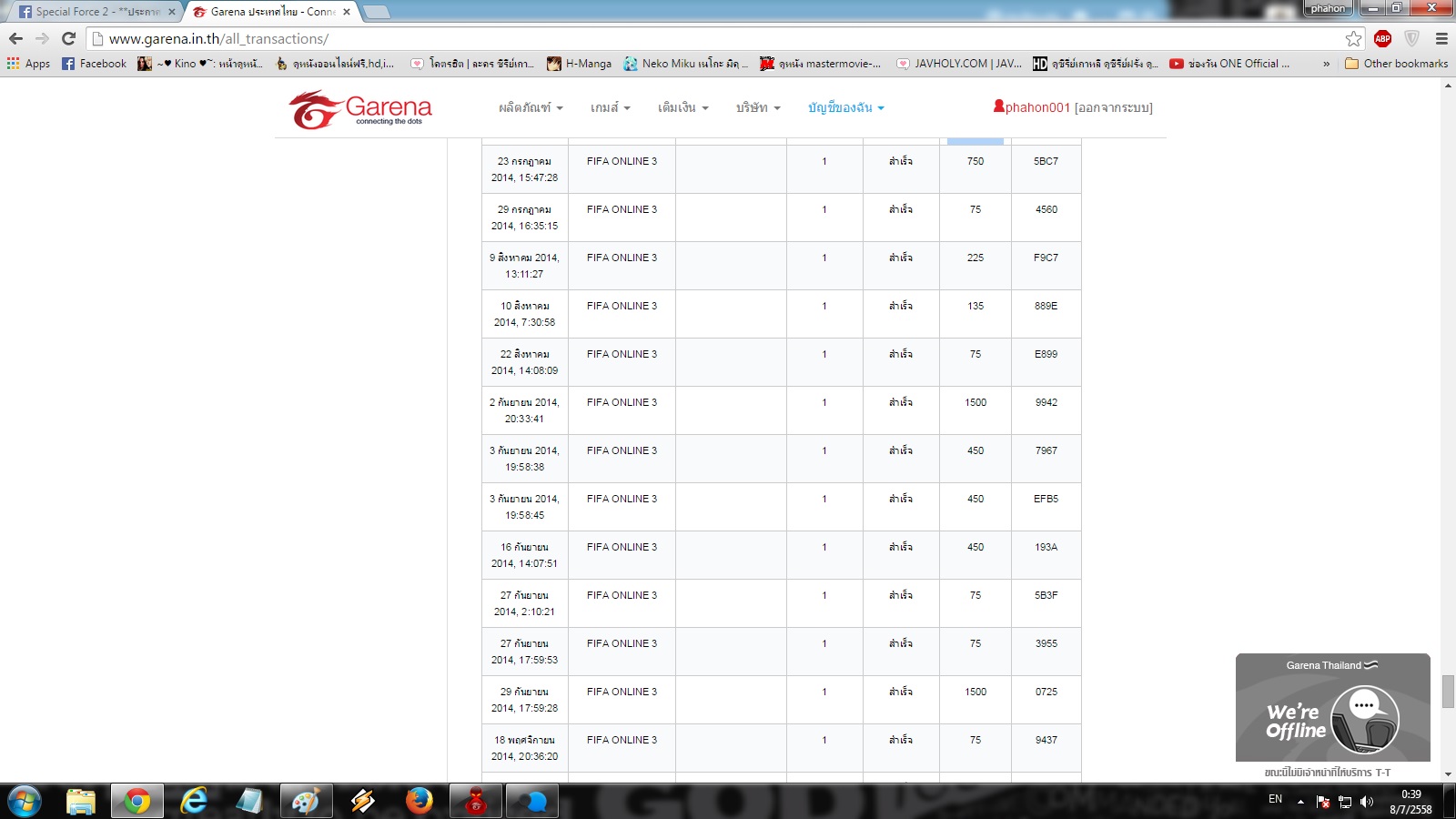Screen dimensions: 1456x819
Task: Open the Chrome hamburger menu
Action: 1441,38
